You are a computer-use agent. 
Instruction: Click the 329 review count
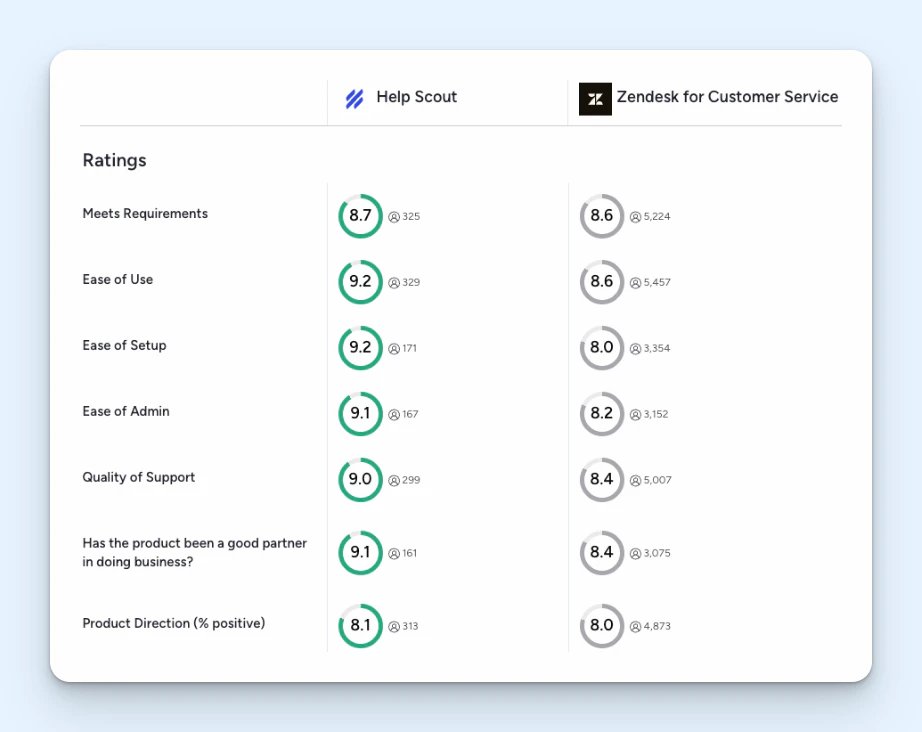tap(411, 282)
